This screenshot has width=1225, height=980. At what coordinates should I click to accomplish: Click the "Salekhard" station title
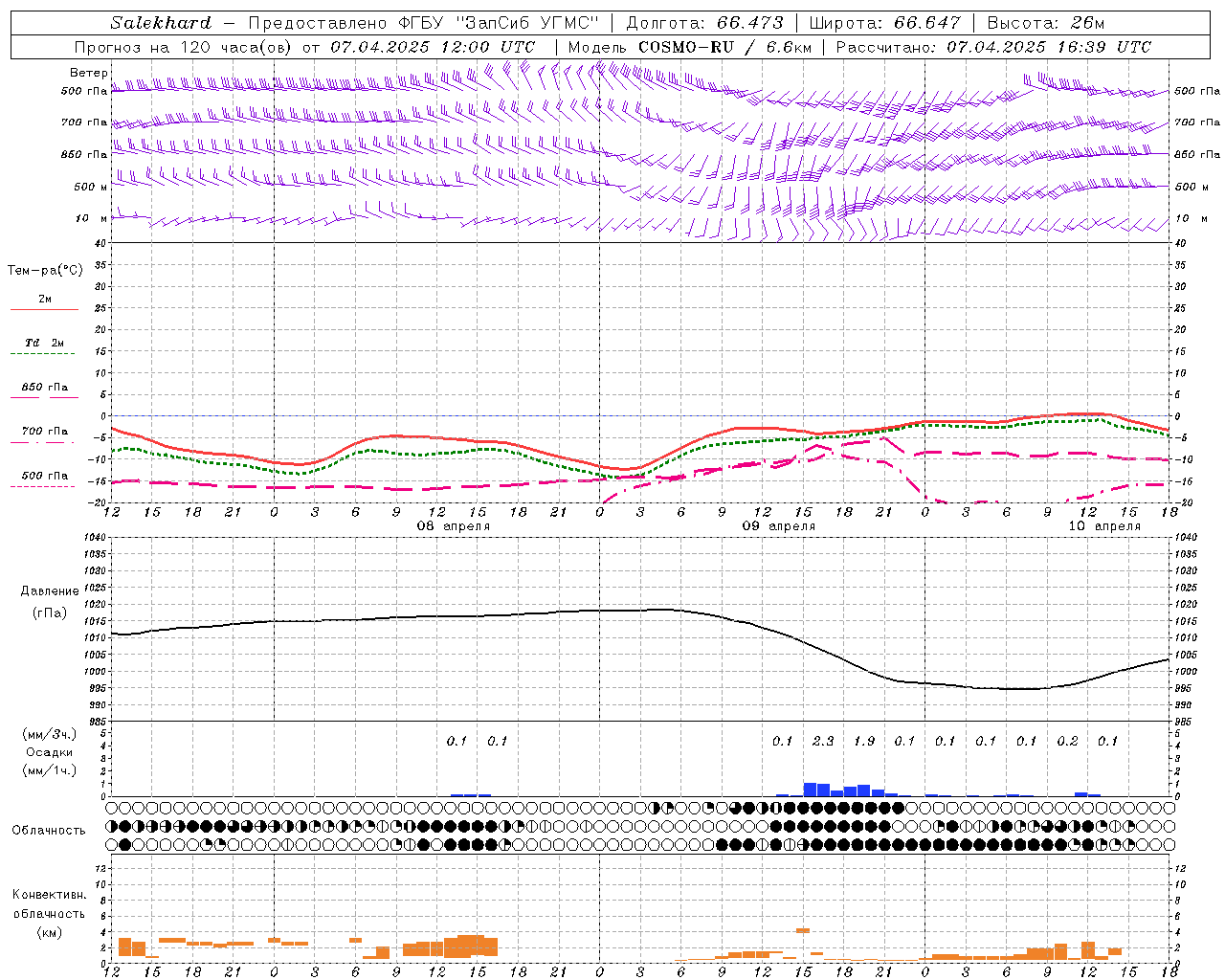161,23
